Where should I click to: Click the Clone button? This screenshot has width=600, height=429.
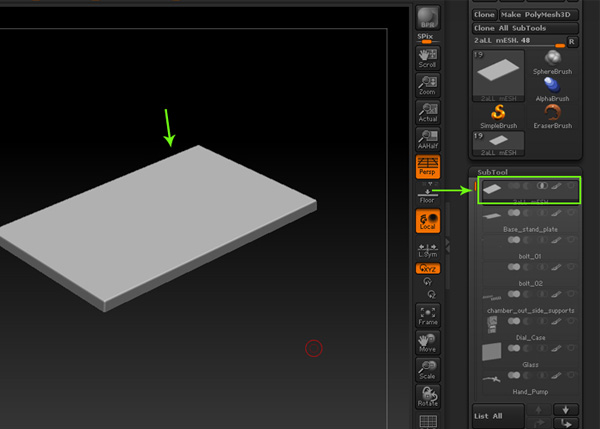[484, 16]
